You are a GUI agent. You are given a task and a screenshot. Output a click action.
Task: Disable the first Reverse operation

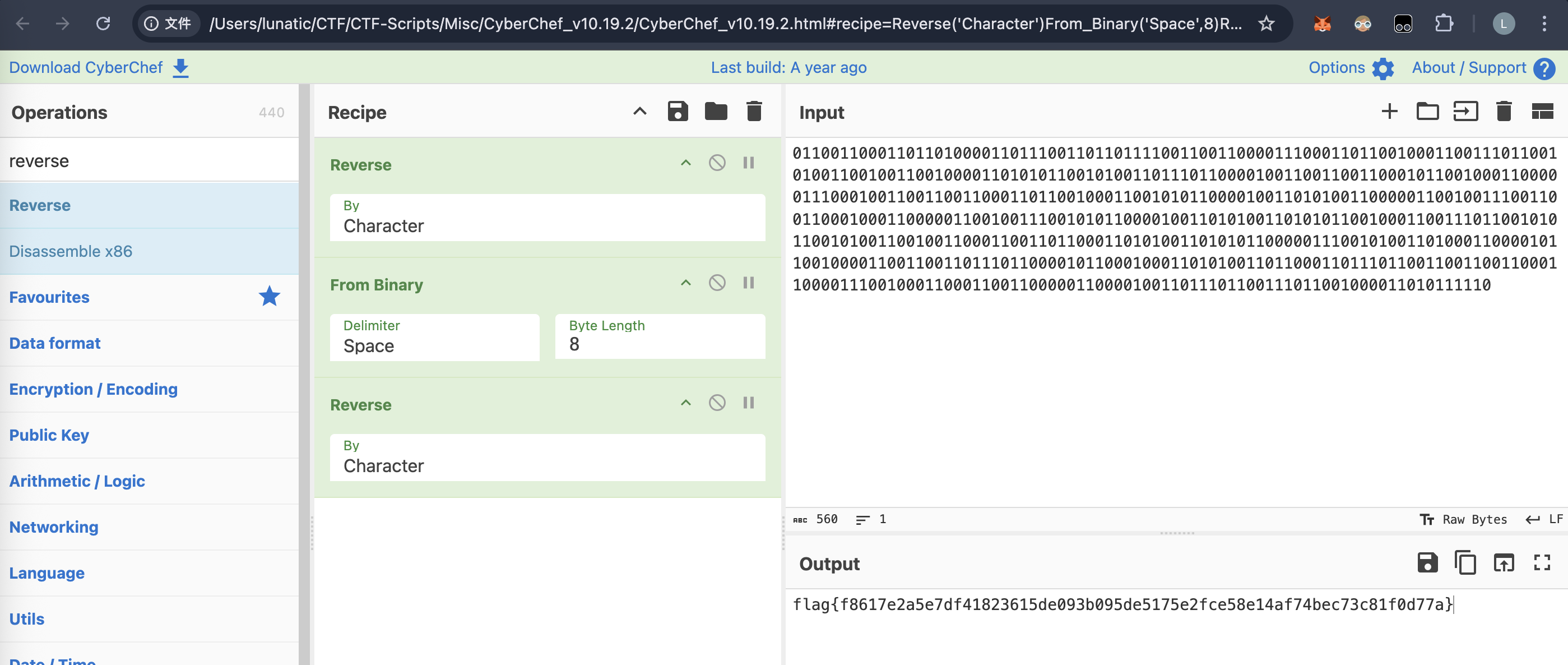(x=717, y=163)
